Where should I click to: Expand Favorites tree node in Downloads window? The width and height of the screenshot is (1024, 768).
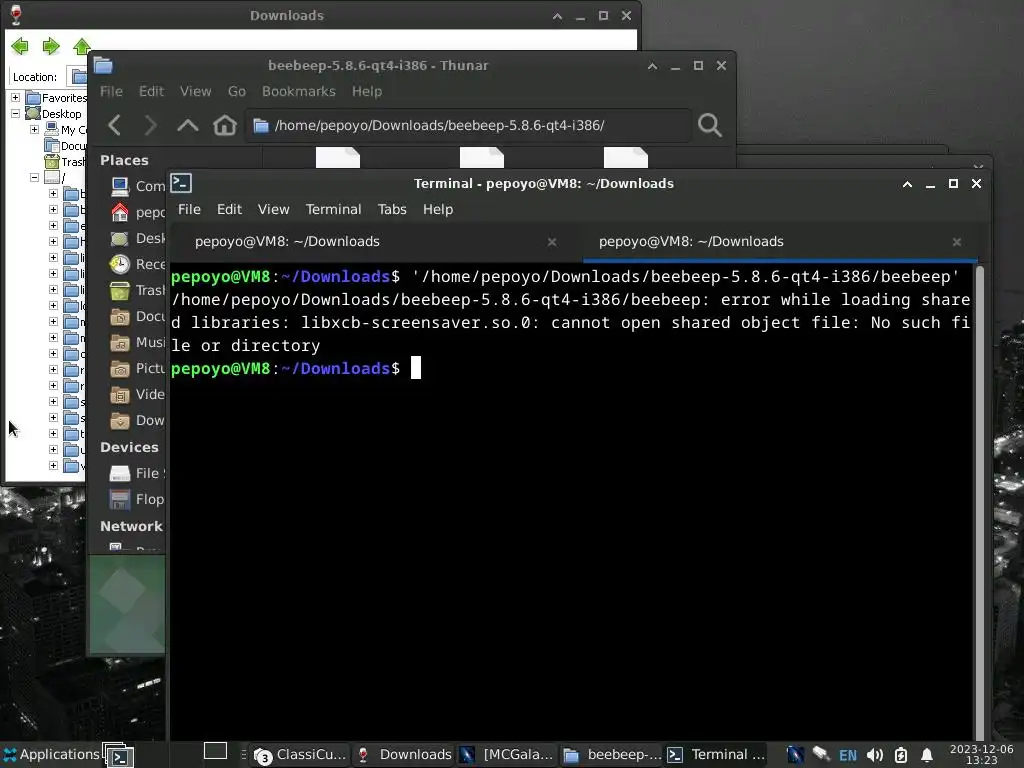tap(15, 97)
